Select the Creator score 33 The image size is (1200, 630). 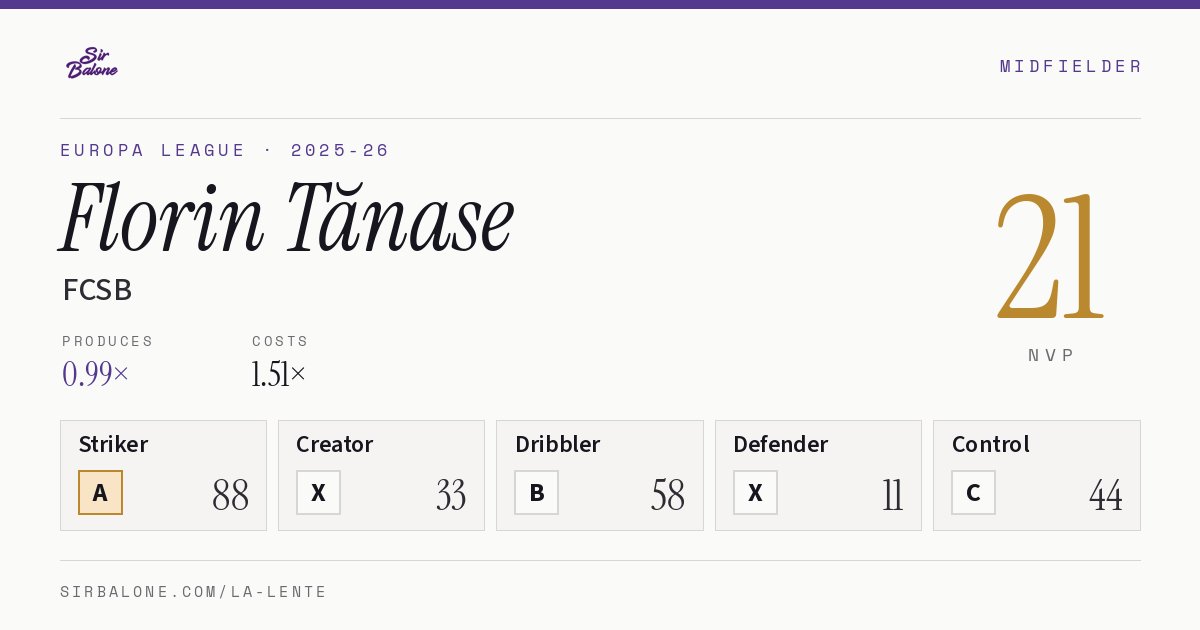tap(451, 495)
